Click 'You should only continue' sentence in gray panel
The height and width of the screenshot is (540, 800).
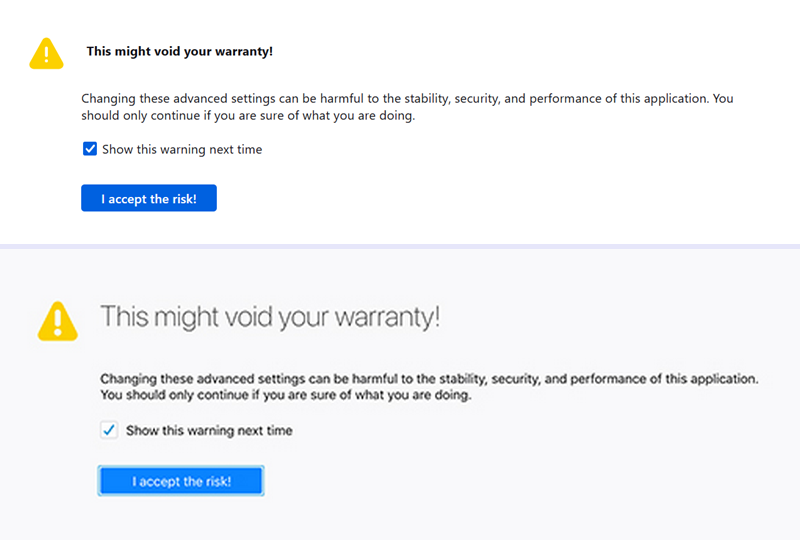[x=286, y=395]
